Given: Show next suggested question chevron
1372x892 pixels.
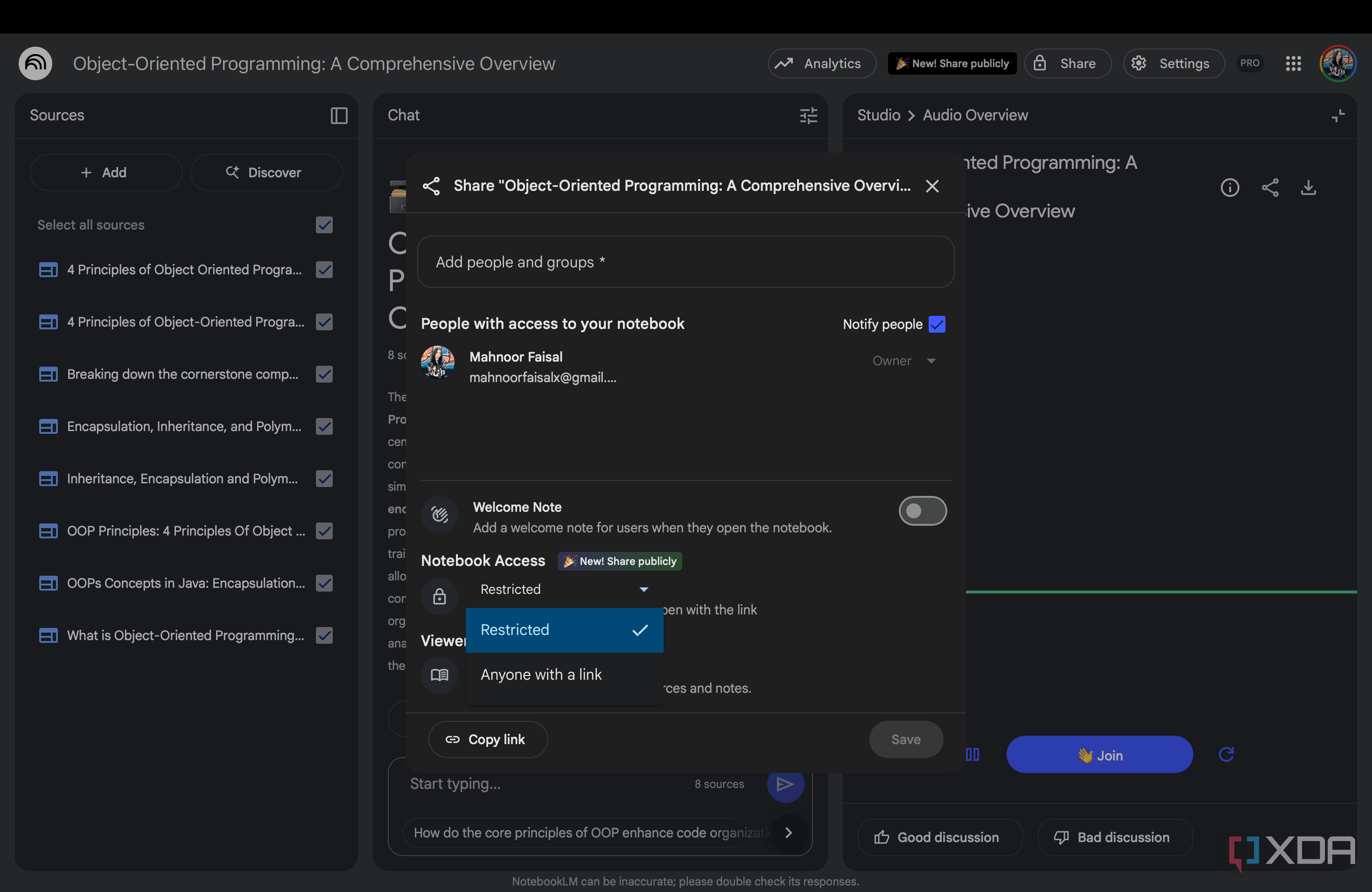Looking at the screenshot, I should tap(788, 832).
